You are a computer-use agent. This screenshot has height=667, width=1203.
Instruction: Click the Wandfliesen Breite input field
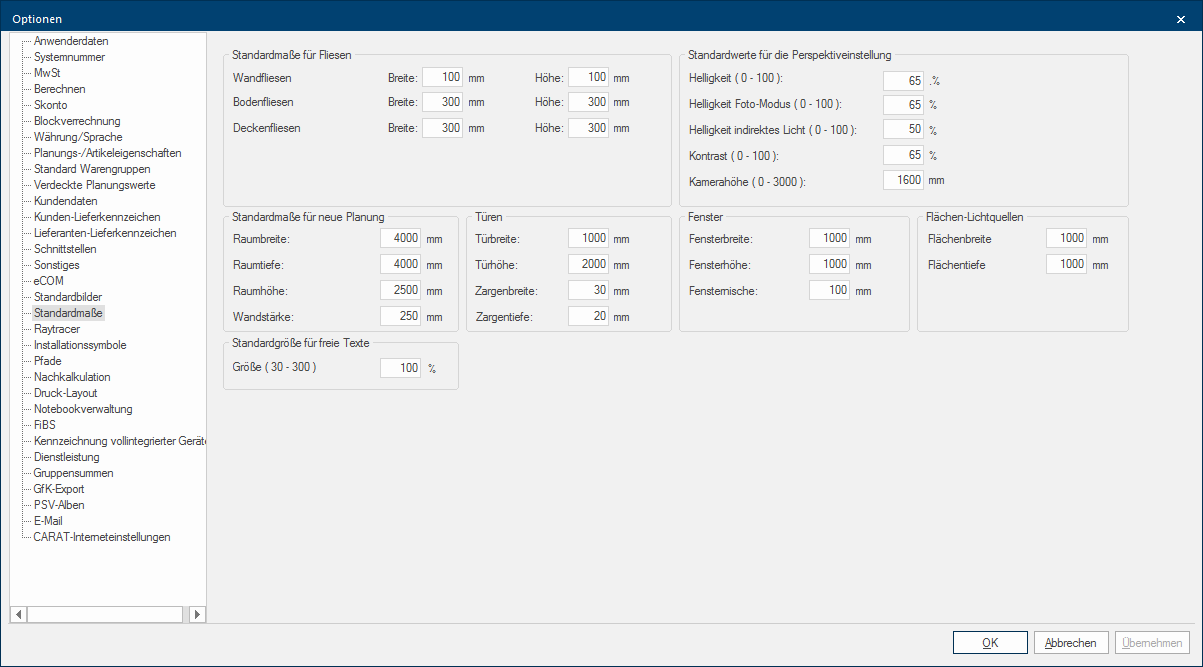(x=442, y=77)
